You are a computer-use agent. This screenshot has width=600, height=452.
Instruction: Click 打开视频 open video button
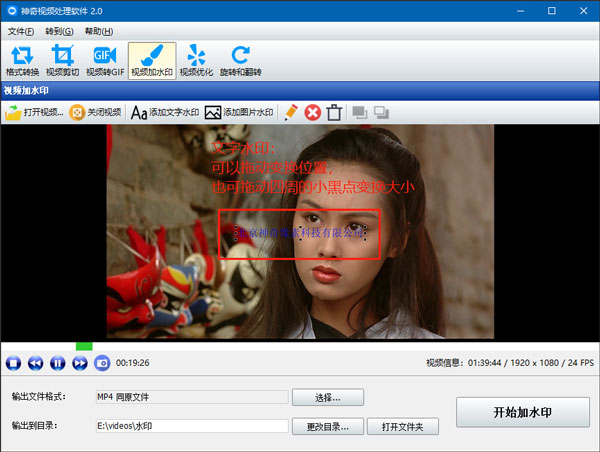pos(34,113)
